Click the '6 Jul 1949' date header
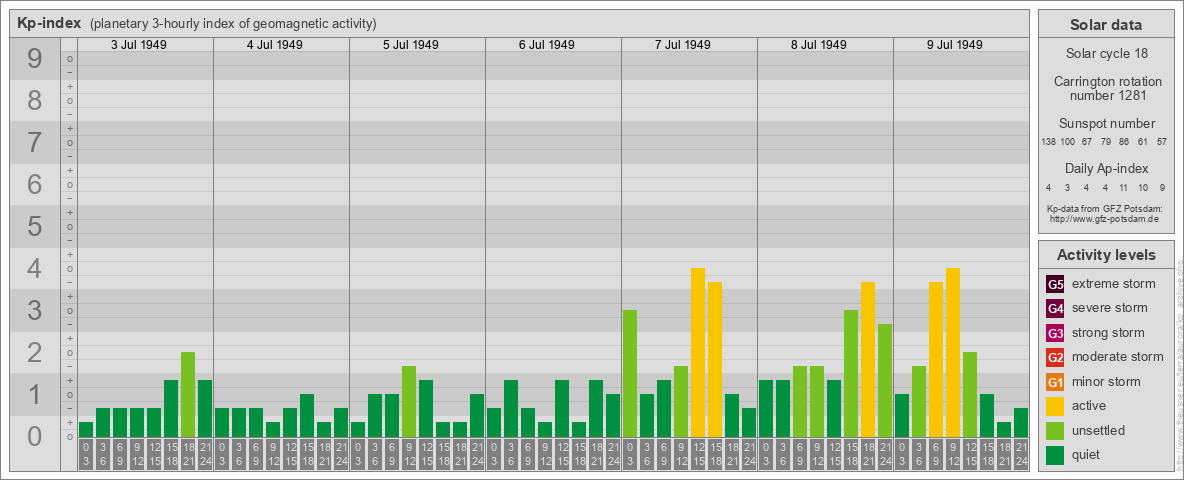 click(547, 45)
